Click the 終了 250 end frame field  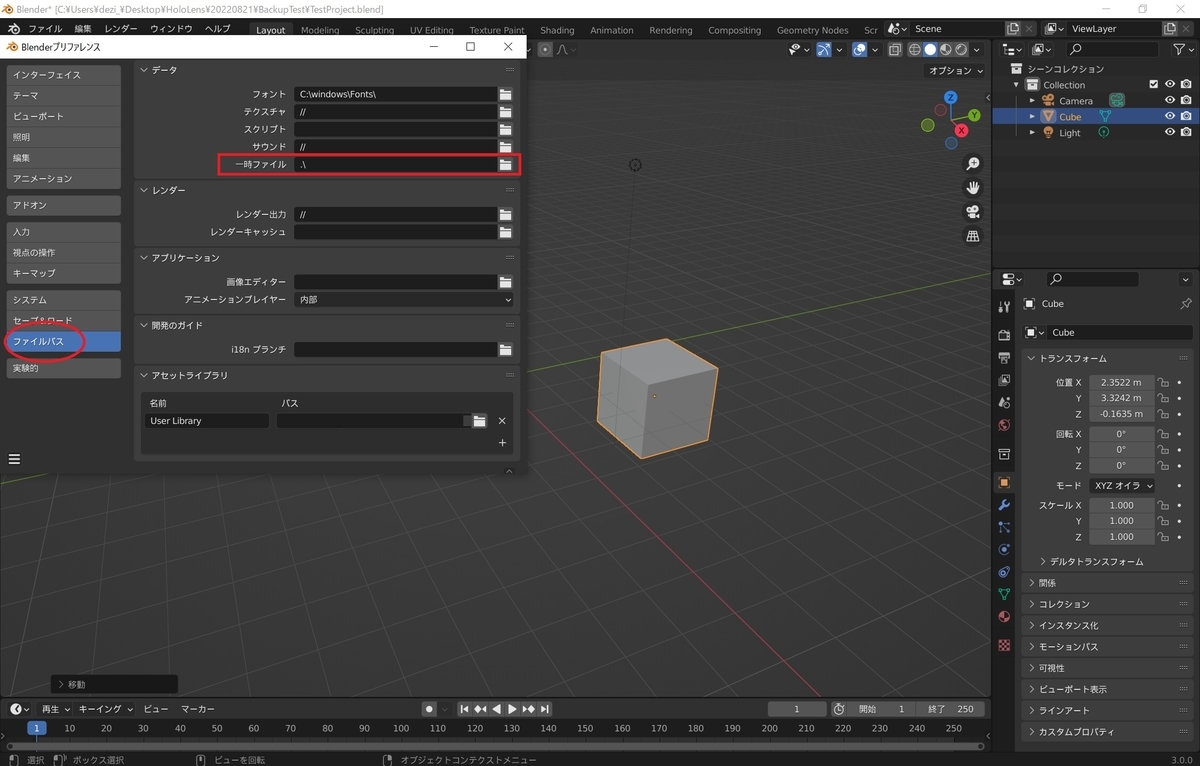tap(950, 709)
